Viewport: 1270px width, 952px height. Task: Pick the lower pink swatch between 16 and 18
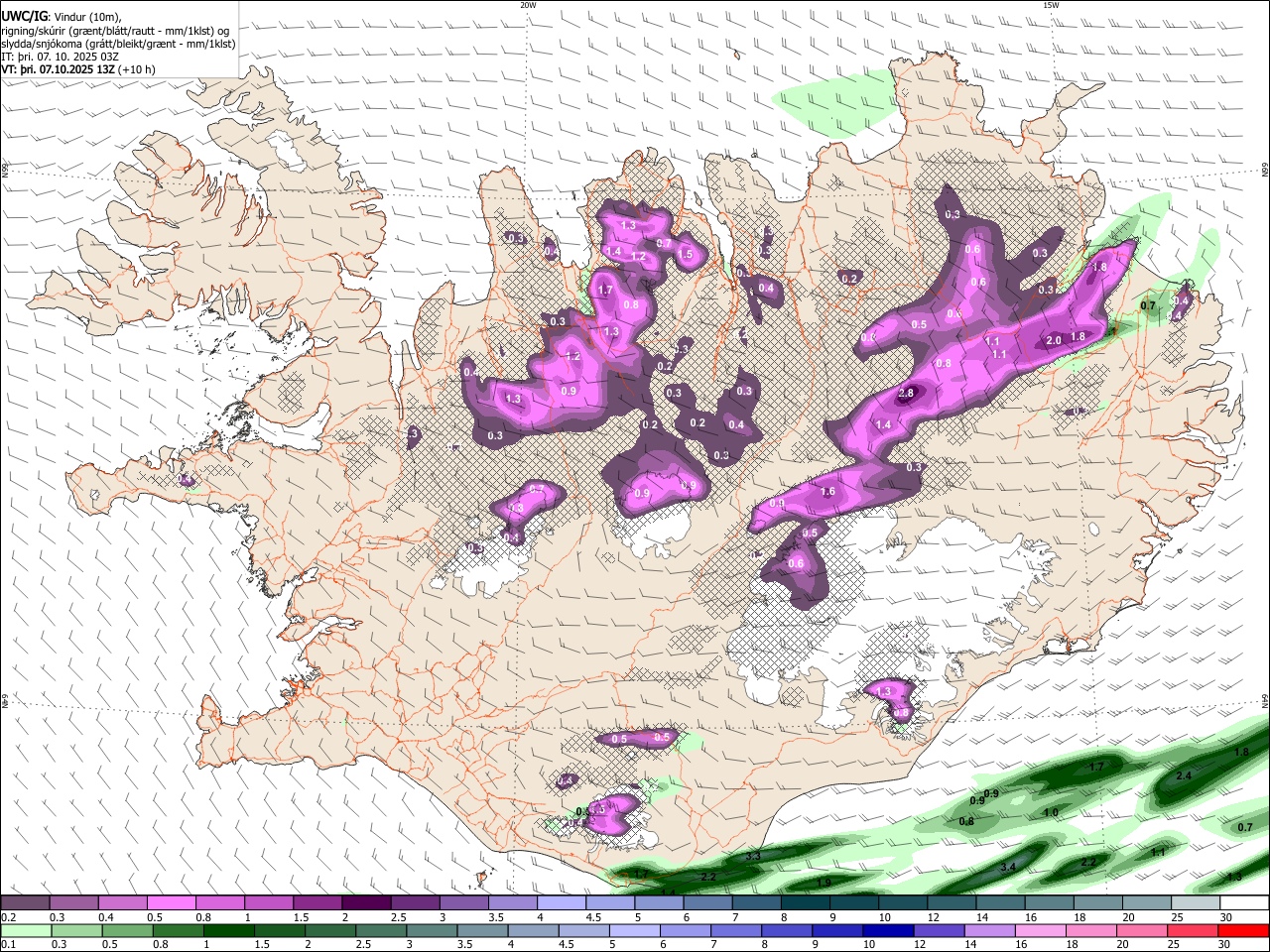coord(1039,930)
